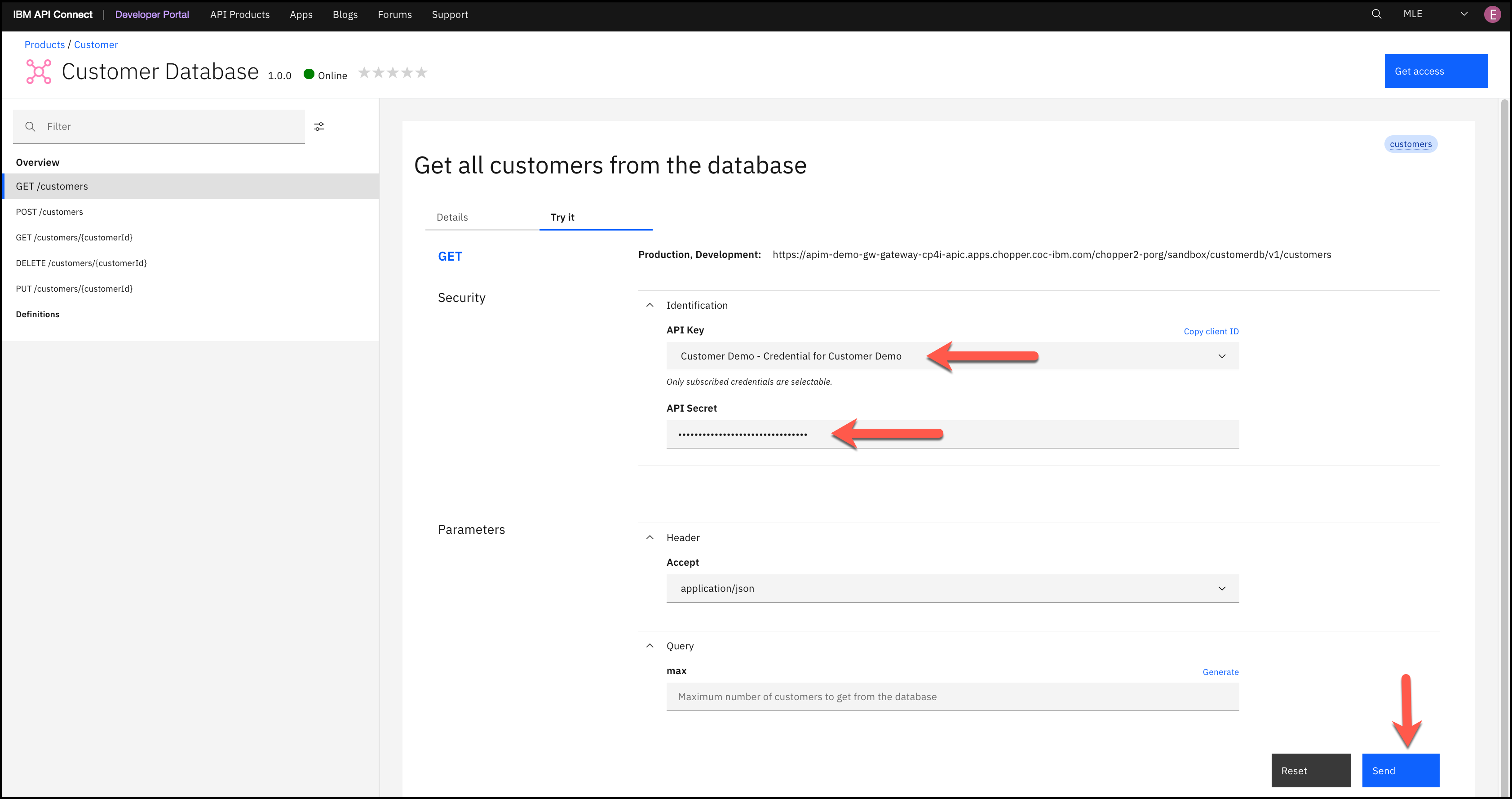Collapse the Query parameters section
Viewport: 1512px width, 799px height.
650,646
